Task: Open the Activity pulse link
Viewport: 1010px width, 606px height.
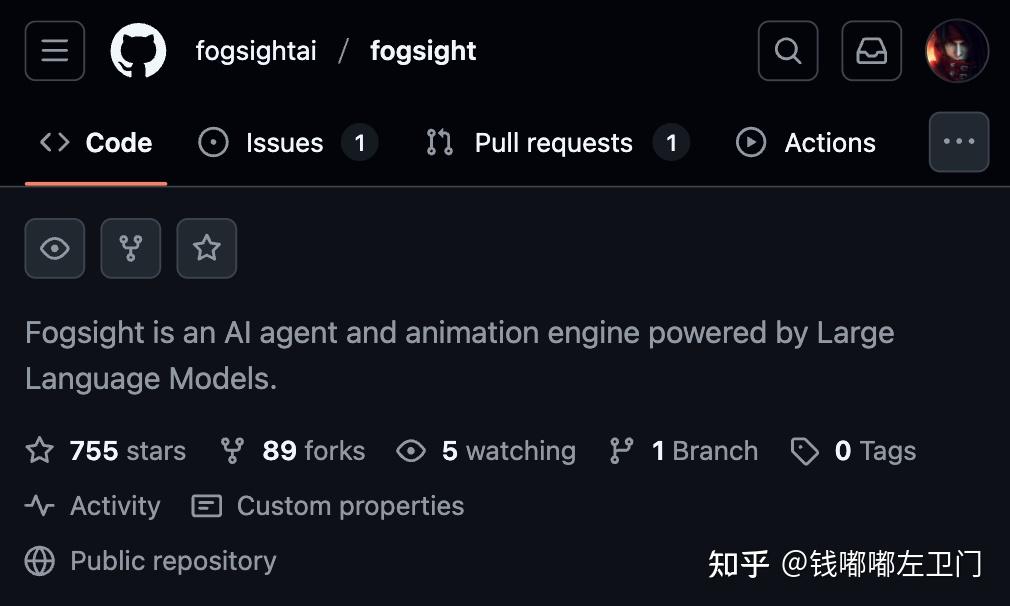Action: pos(93,506)
